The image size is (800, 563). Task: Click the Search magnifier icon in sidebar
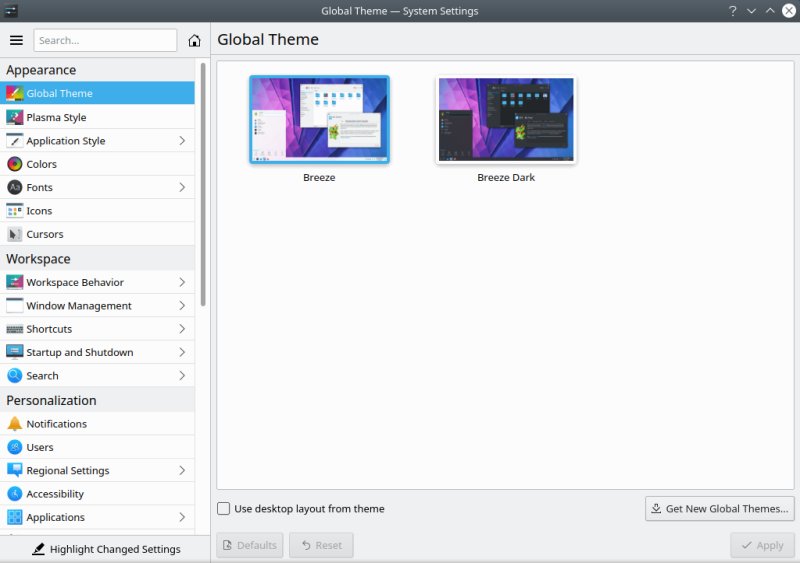[x=15, y=376]
